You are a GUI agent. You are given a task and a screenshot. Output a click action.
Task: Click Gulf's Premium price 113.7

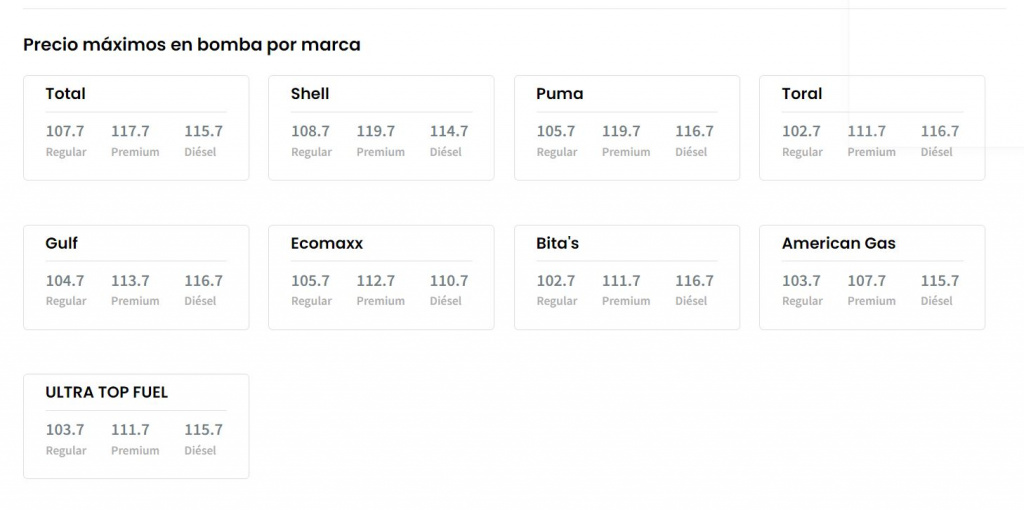click(x=130, y=281)
